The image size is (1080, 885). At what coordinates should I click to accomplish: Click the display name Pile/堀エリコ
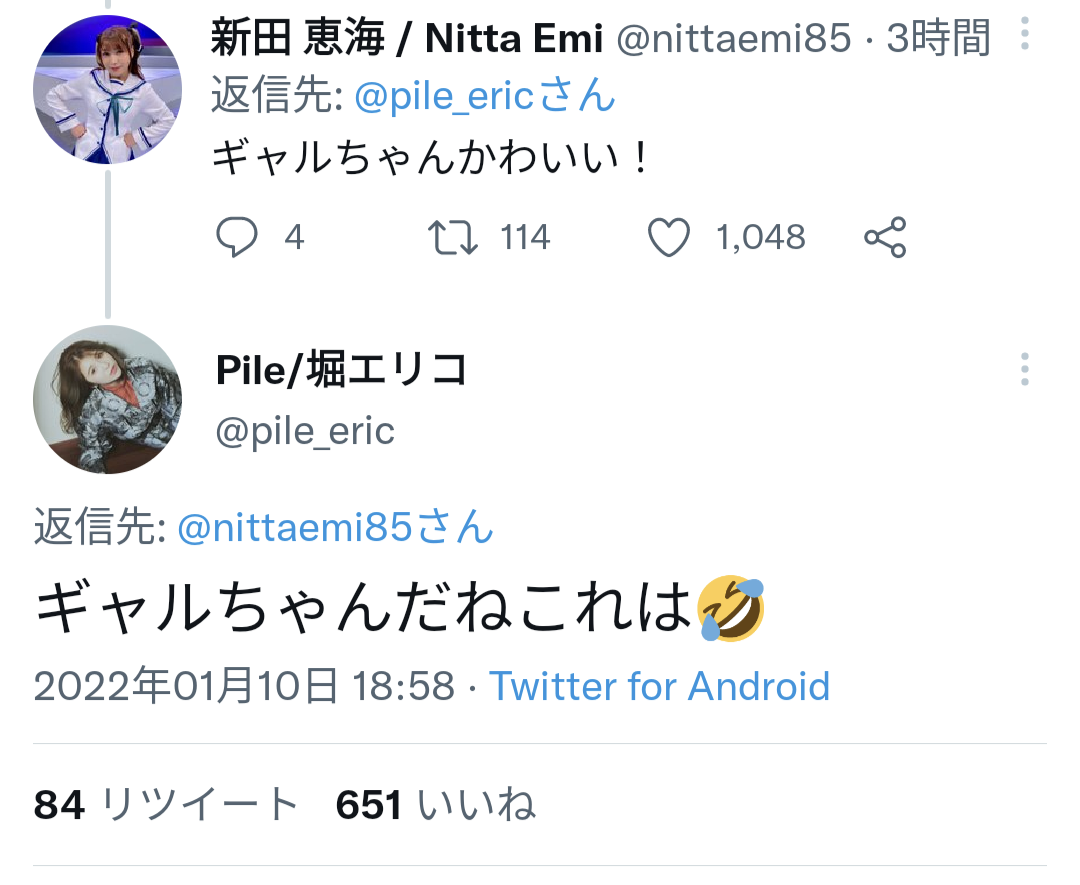(x=342, y=370)
